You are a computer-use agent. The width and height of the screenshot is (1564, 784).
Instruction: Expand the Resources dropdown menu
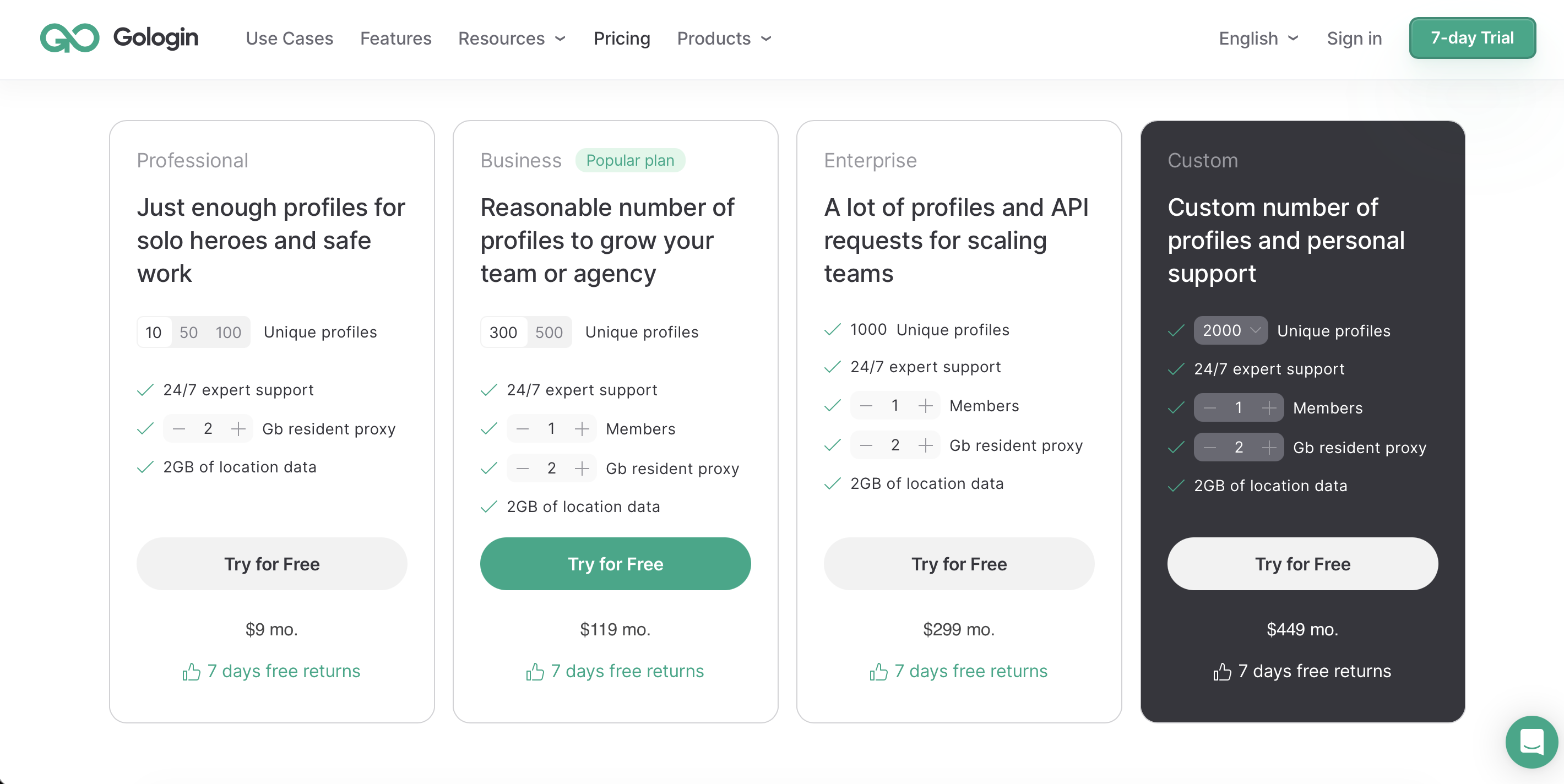click(x=512, y=38)
